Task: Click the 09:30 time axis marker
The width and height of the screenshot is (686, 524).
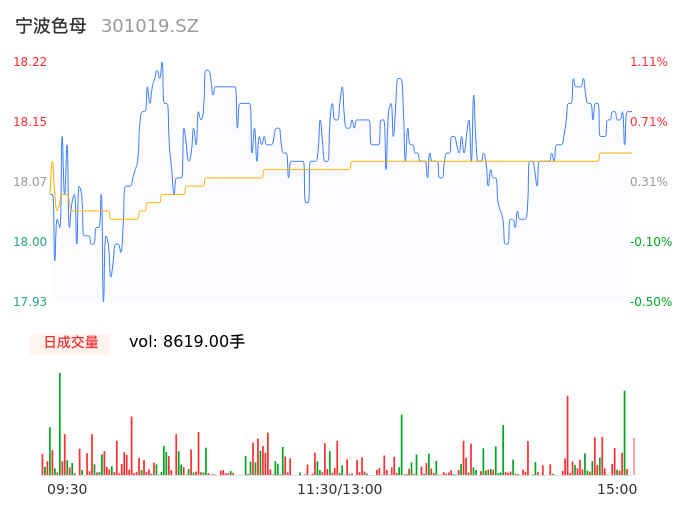Action: point(67,489)
